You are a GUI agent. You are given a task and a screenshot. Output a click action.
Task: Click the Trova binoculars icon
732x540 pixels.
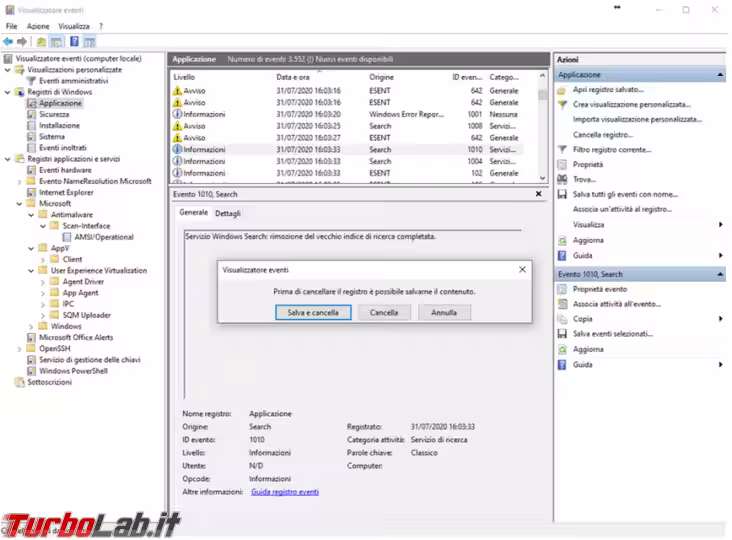coord(562,179)
